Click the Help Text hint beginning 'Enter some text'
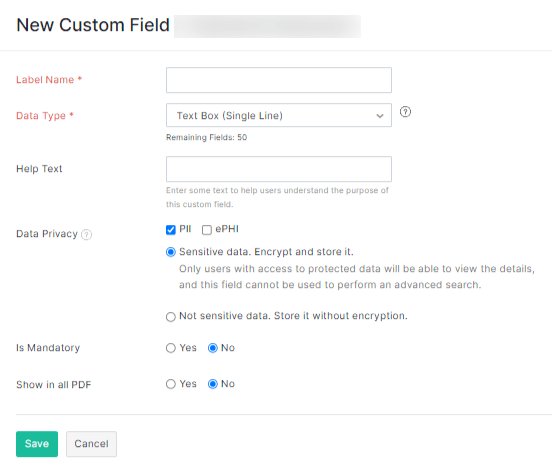 coord(277,197)
